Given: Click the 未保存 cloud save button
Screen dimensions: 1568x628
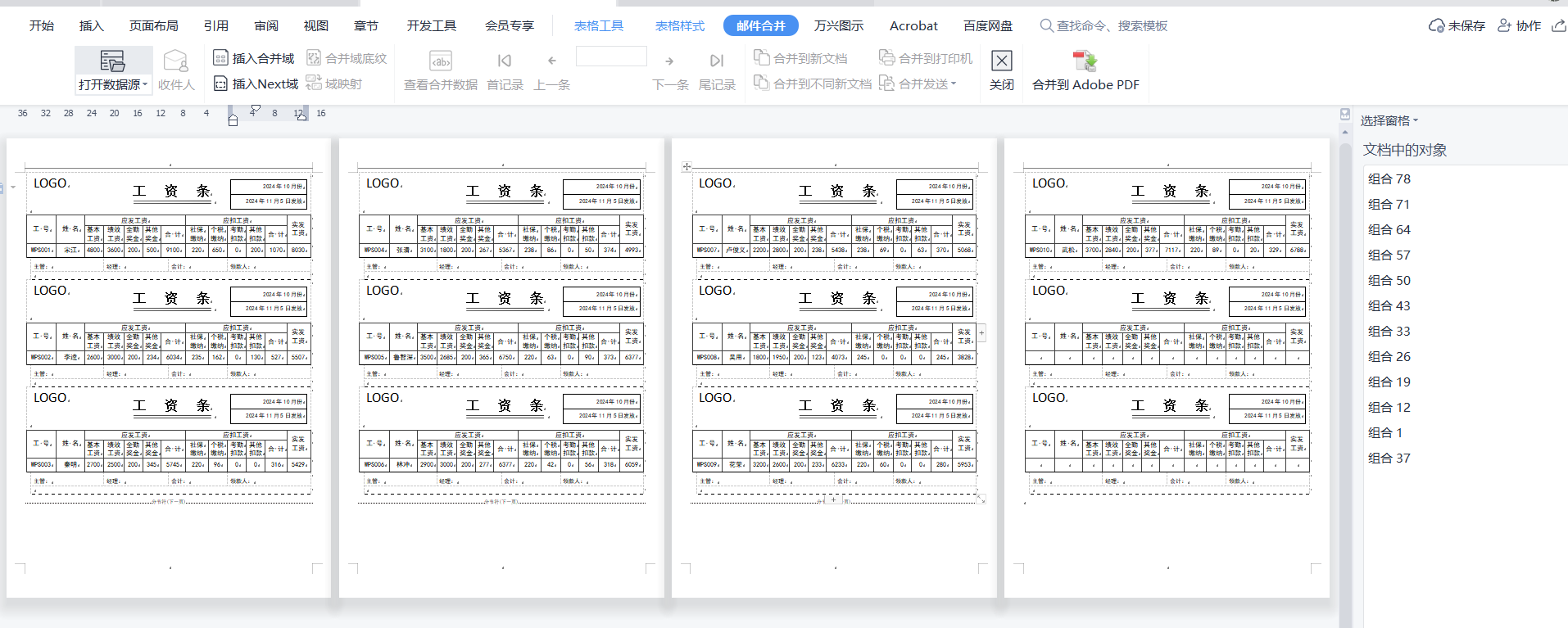Looking at the screenshot, I should (1457, 25).
